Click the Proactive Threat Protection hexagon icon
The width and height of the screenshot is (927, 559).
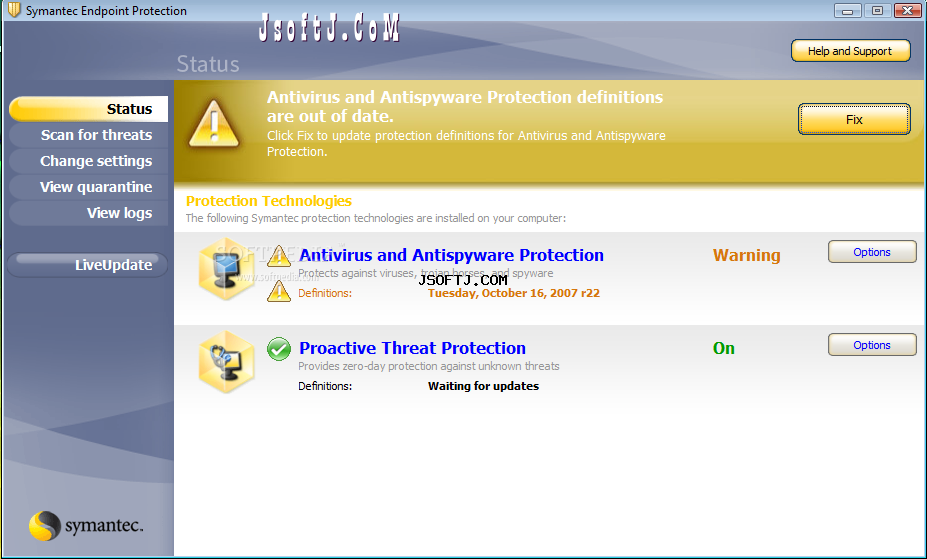(x=226, y=362)
